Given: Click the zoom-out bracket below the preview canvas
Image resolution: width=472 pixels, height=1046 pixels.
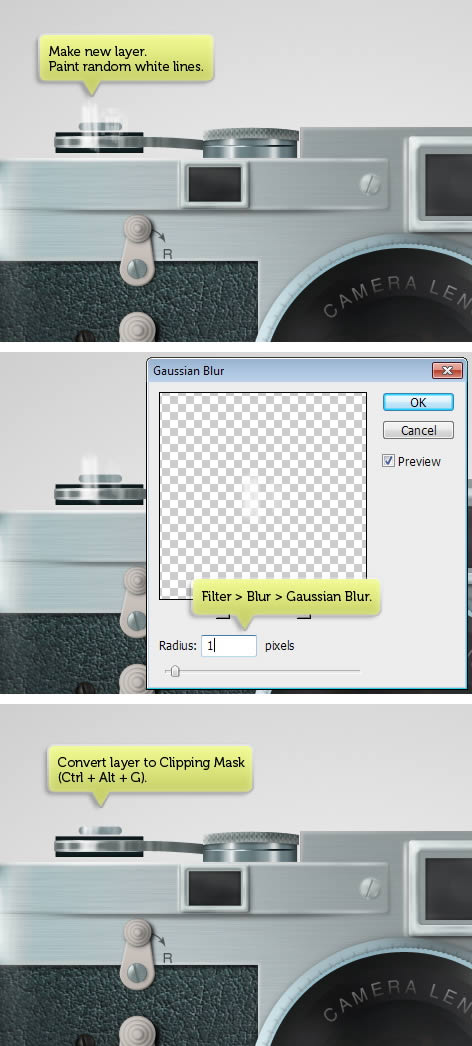Looking at the screenshot, I should click(x=223, y=617).
